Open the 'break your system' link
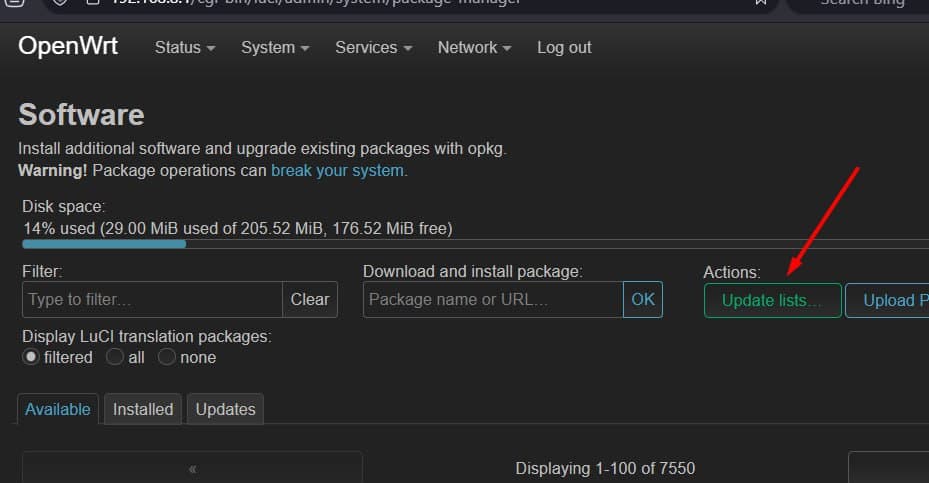The height and width of the screenshot is (483, 929). coord(339,171)
